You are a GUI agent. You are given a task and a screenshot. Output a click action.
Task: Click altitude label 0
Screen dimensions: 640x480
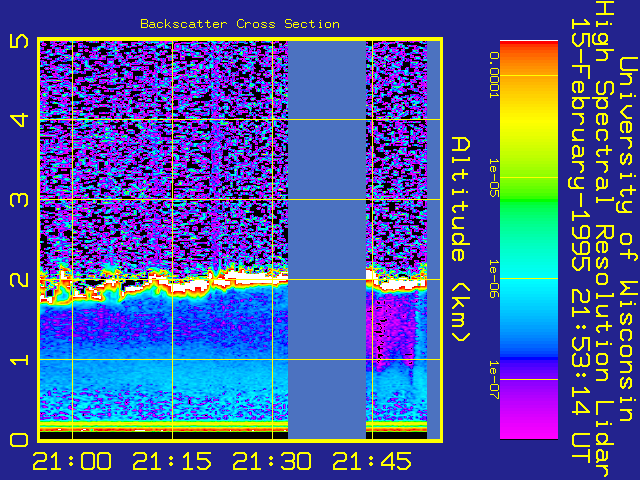[x=19, y=440]
